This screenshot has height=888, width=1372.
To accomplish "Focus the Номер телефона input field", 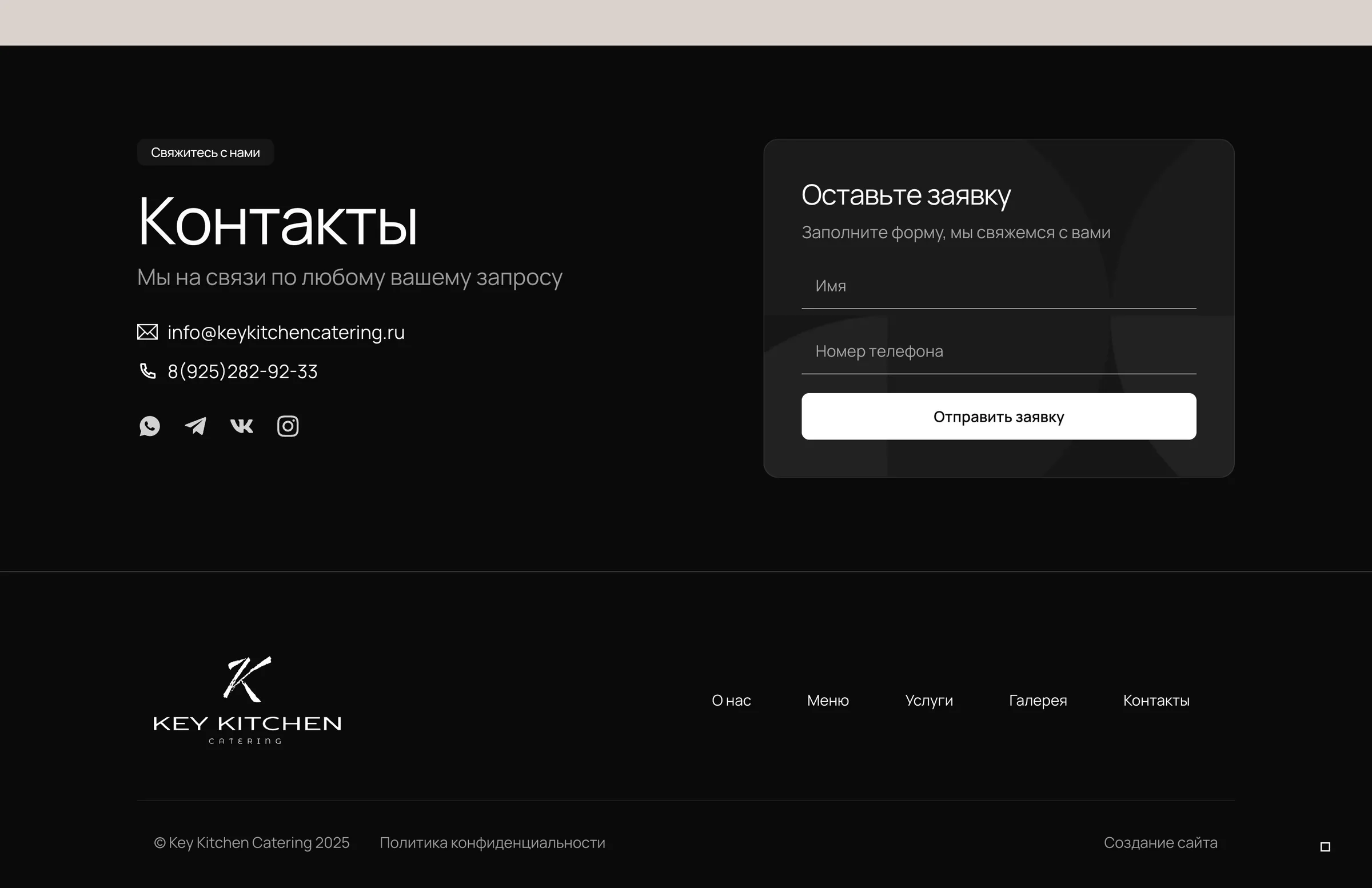I will pyautogui.click(x=999, y=351).
